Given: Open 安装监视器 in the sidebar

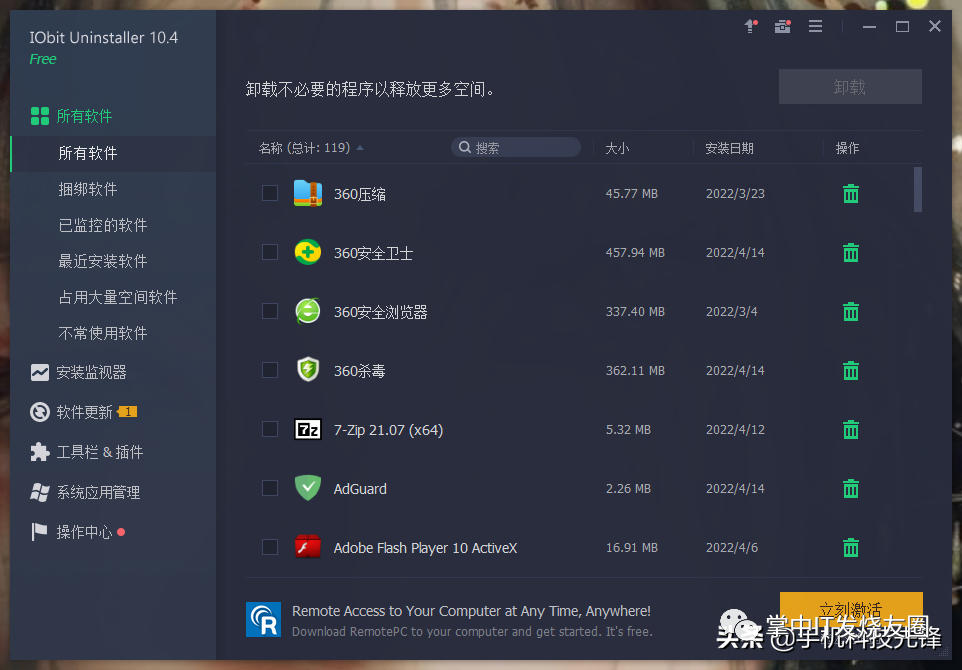Looking at the screenshot, I should 79,372.
